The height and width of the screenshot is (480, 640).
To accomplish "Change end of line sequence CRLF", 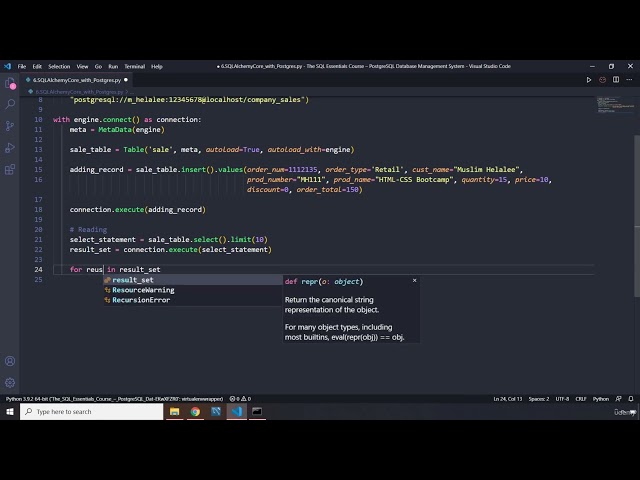I will pyautogui.click(x=581, y=399).
